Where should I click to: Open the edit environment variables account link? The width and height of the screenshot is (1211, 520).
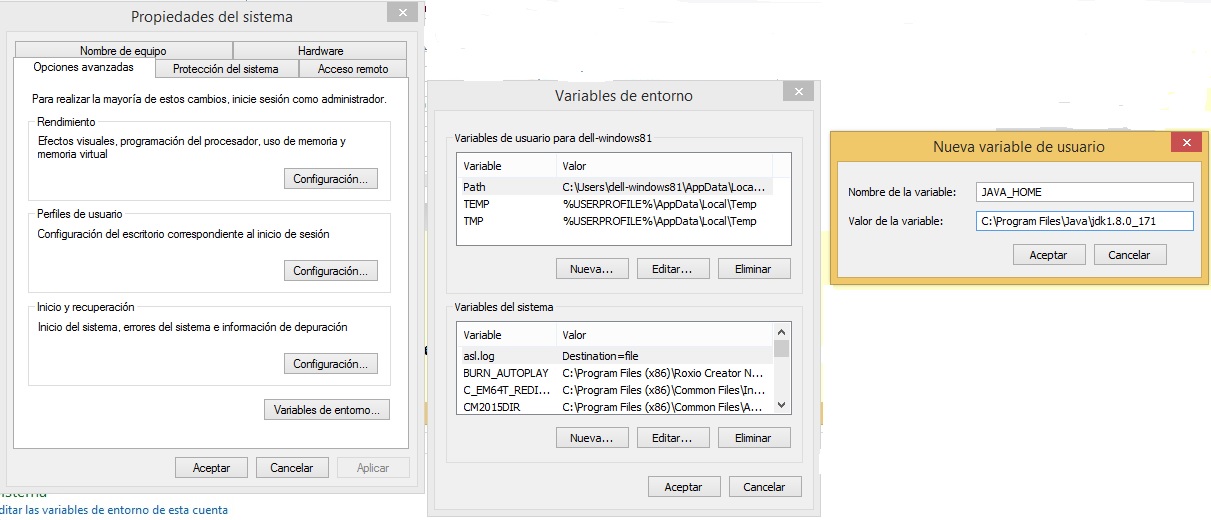coord(114,510)
